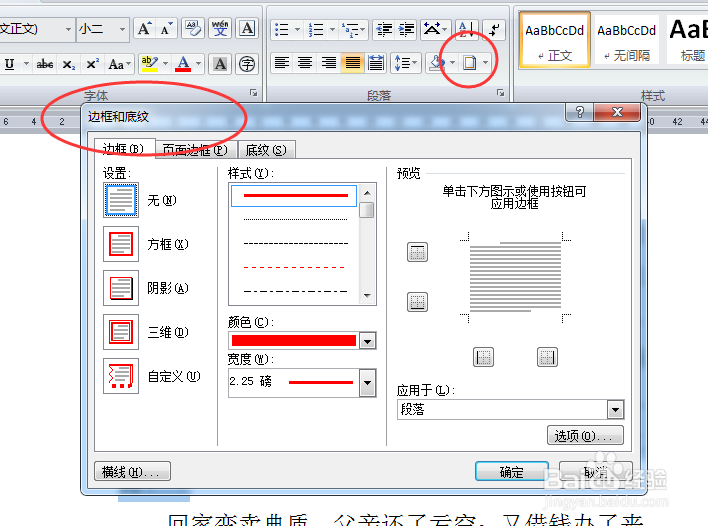Center the text alignment
The width and height of the screenshot is (708, 526).
[305, 63]
